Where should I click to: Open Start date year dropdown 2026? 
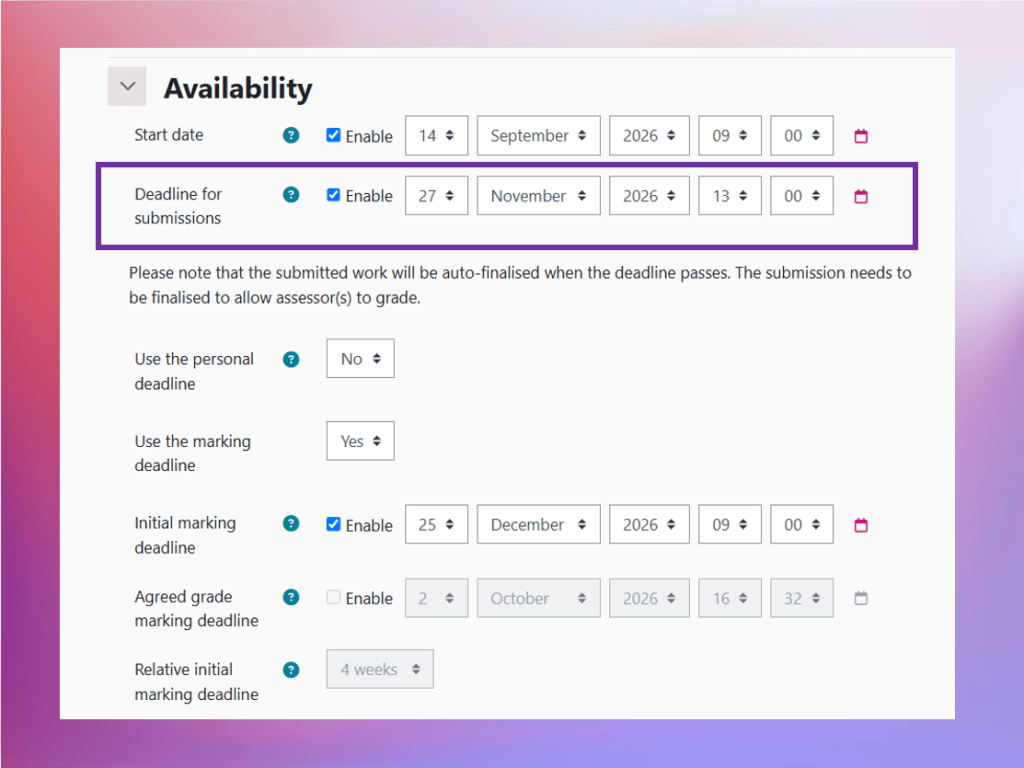click(x=649, y=135)
